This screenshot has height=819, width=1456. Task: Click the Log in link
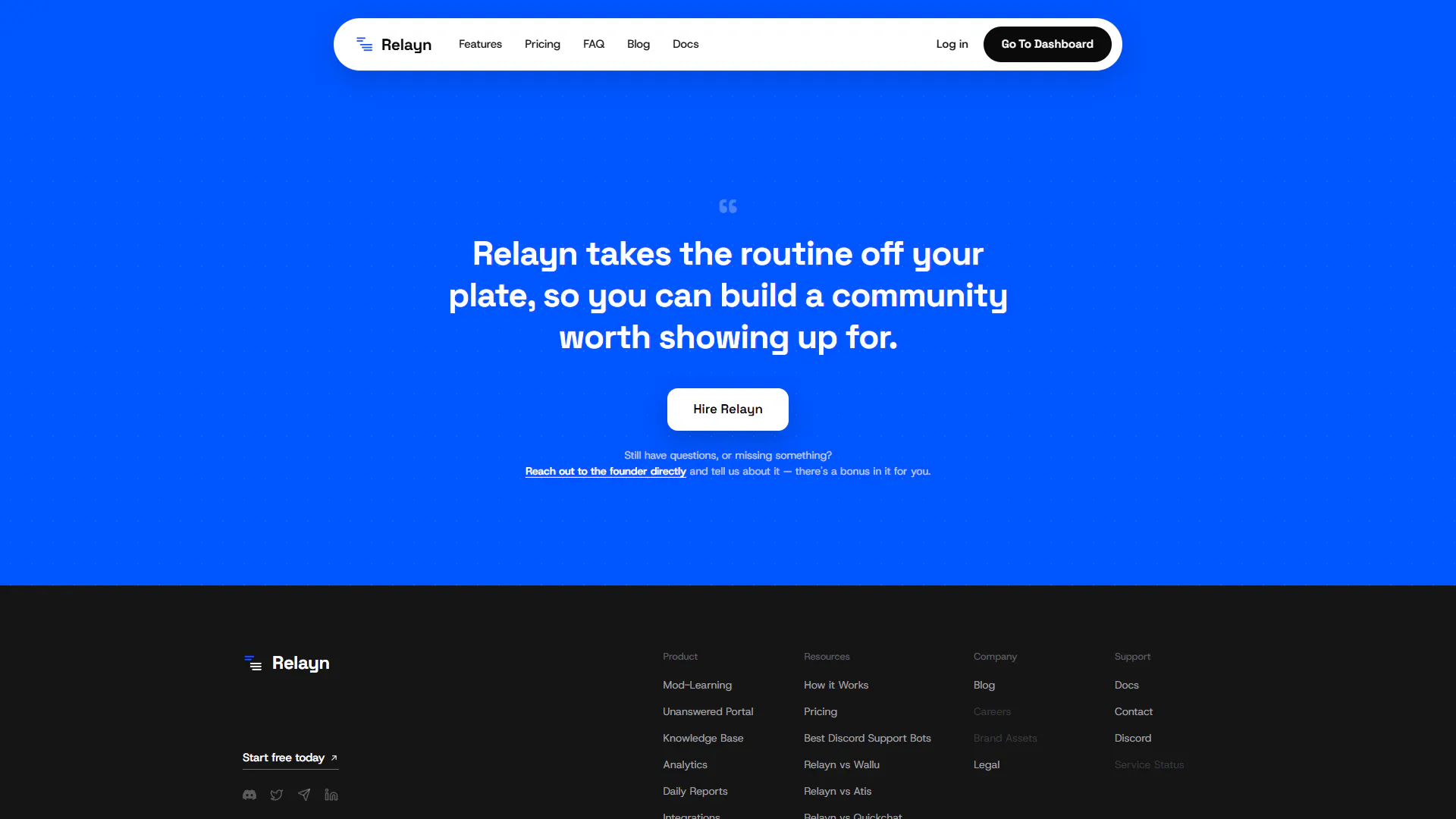[952, 44]
